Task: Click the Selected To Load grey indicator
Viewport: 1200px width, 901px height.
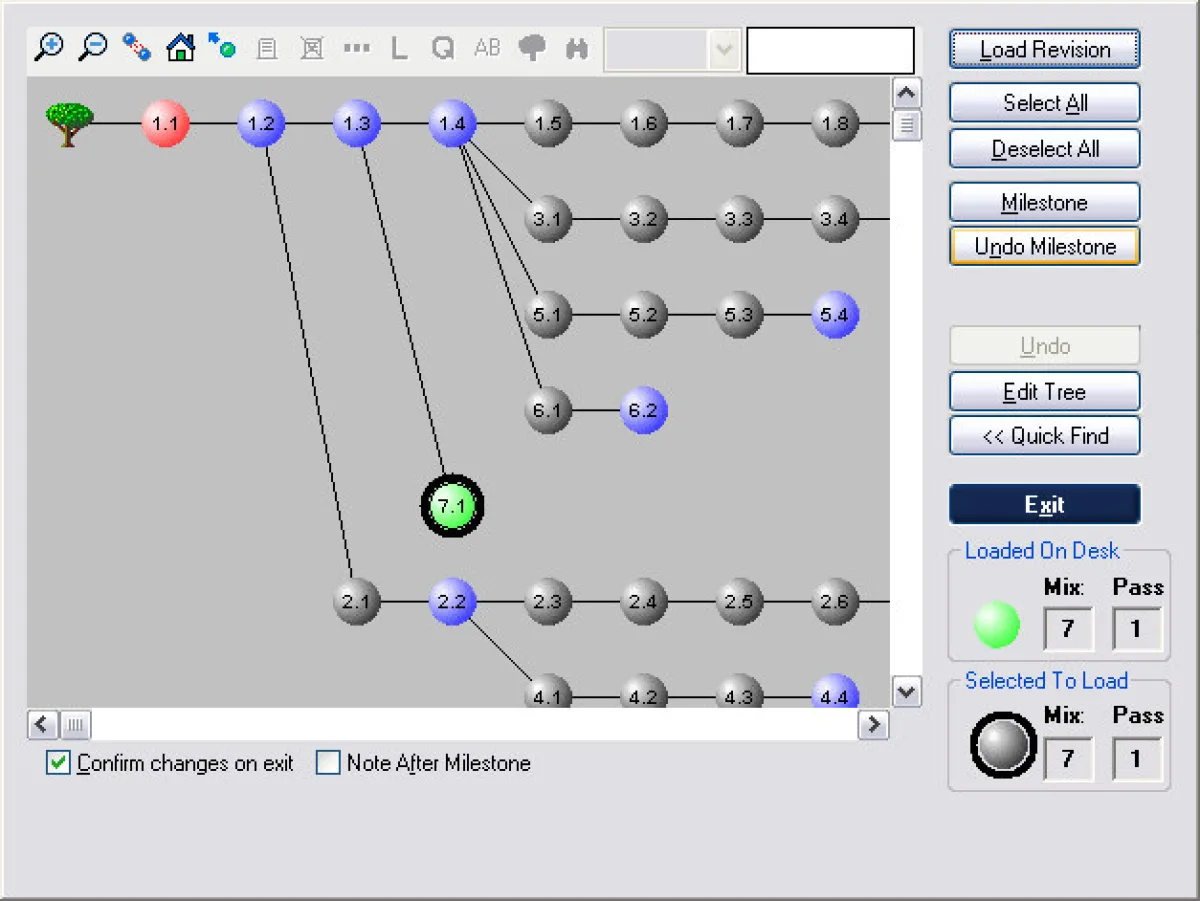Action: tap(1003, 745)
